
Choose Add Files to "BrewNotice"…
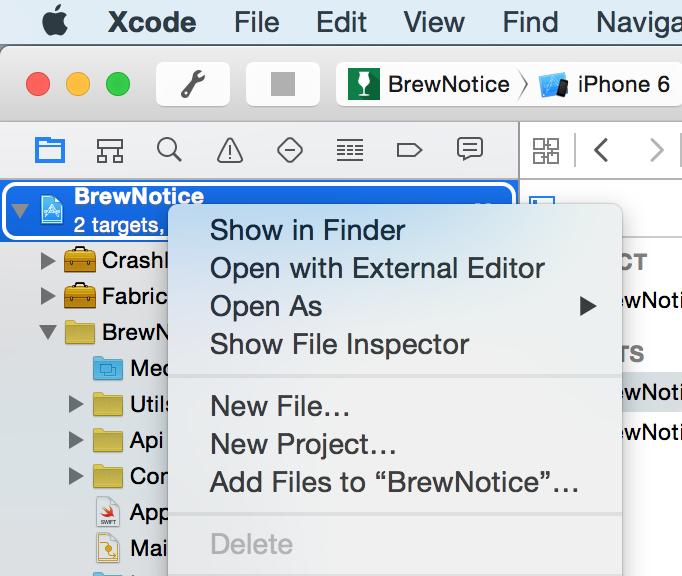coord(395,482)
